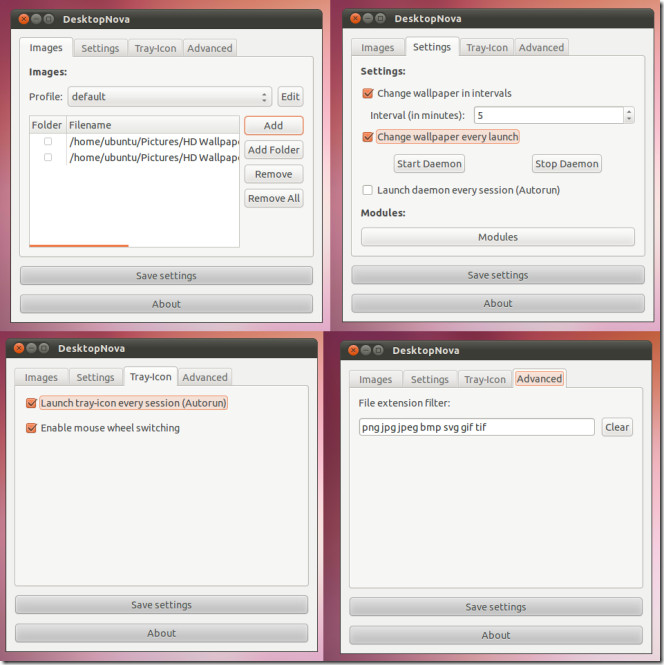Viewport: 664px width, 665px height.
Task: Open the Settings tab in the Images-tab window
Action: pos(100,48)
